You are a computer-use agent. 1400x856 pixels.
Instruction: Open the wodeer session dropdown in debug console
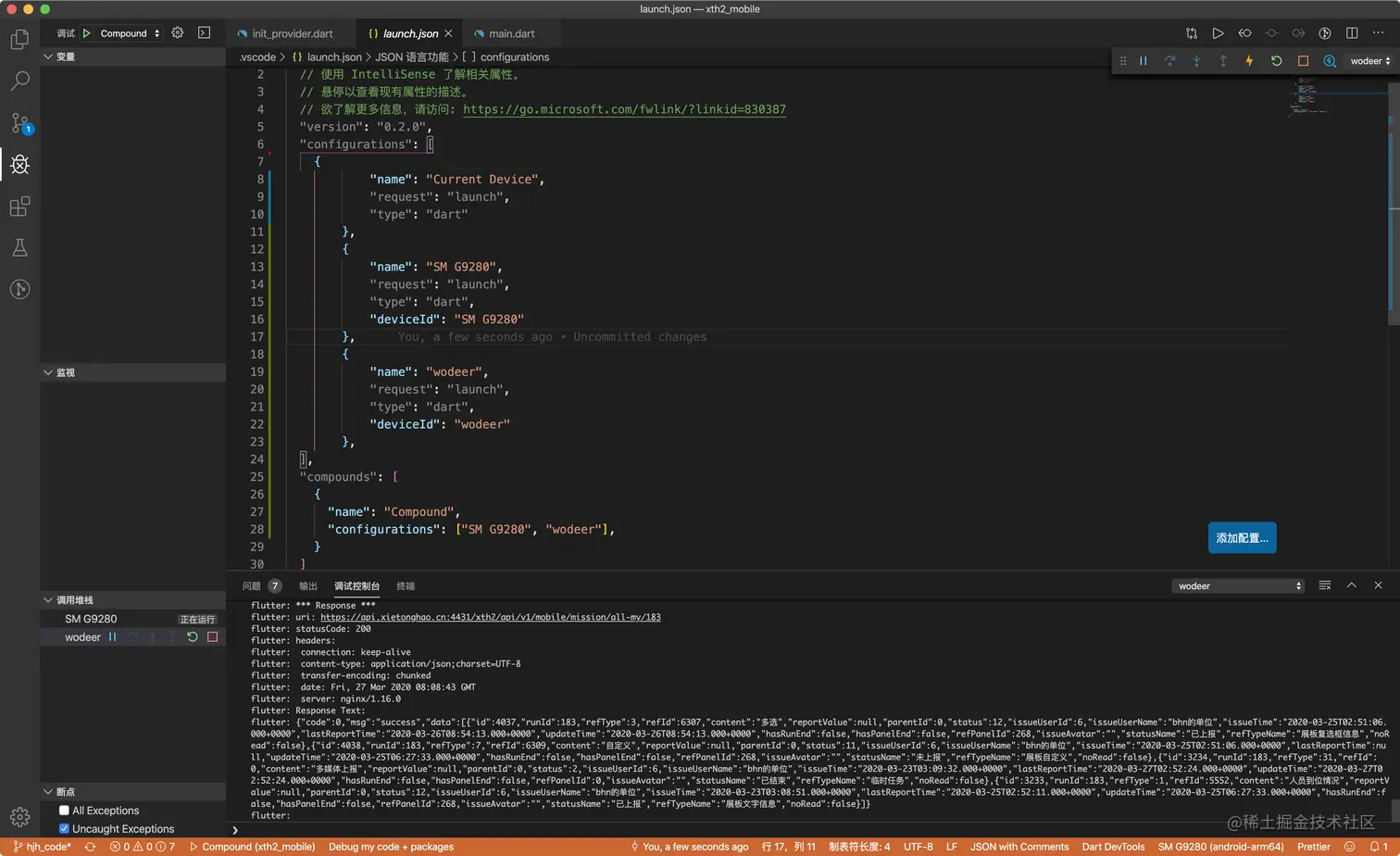[x=1239, y=586]
